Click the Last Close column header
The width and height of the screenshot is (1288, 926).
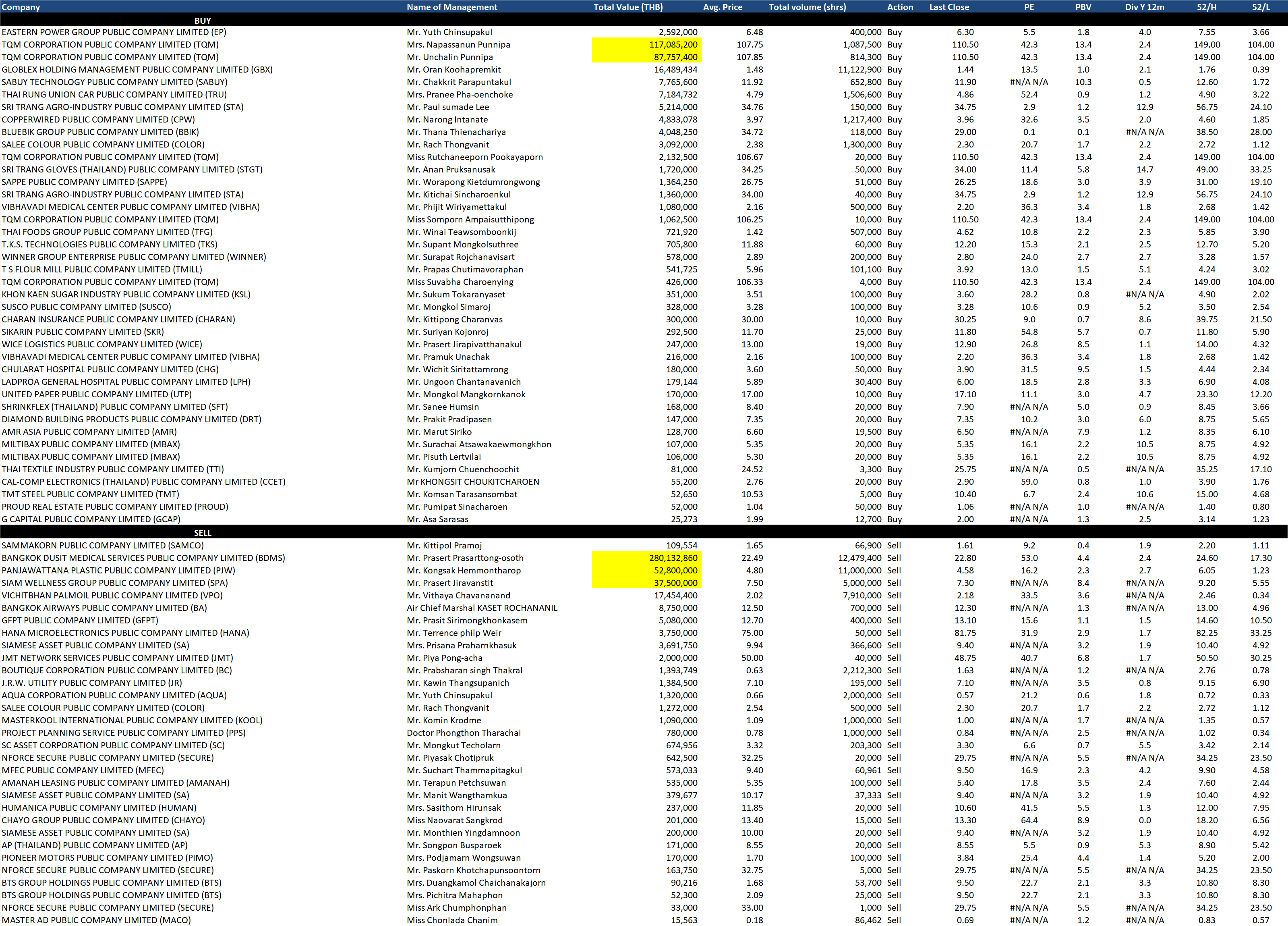949,7
